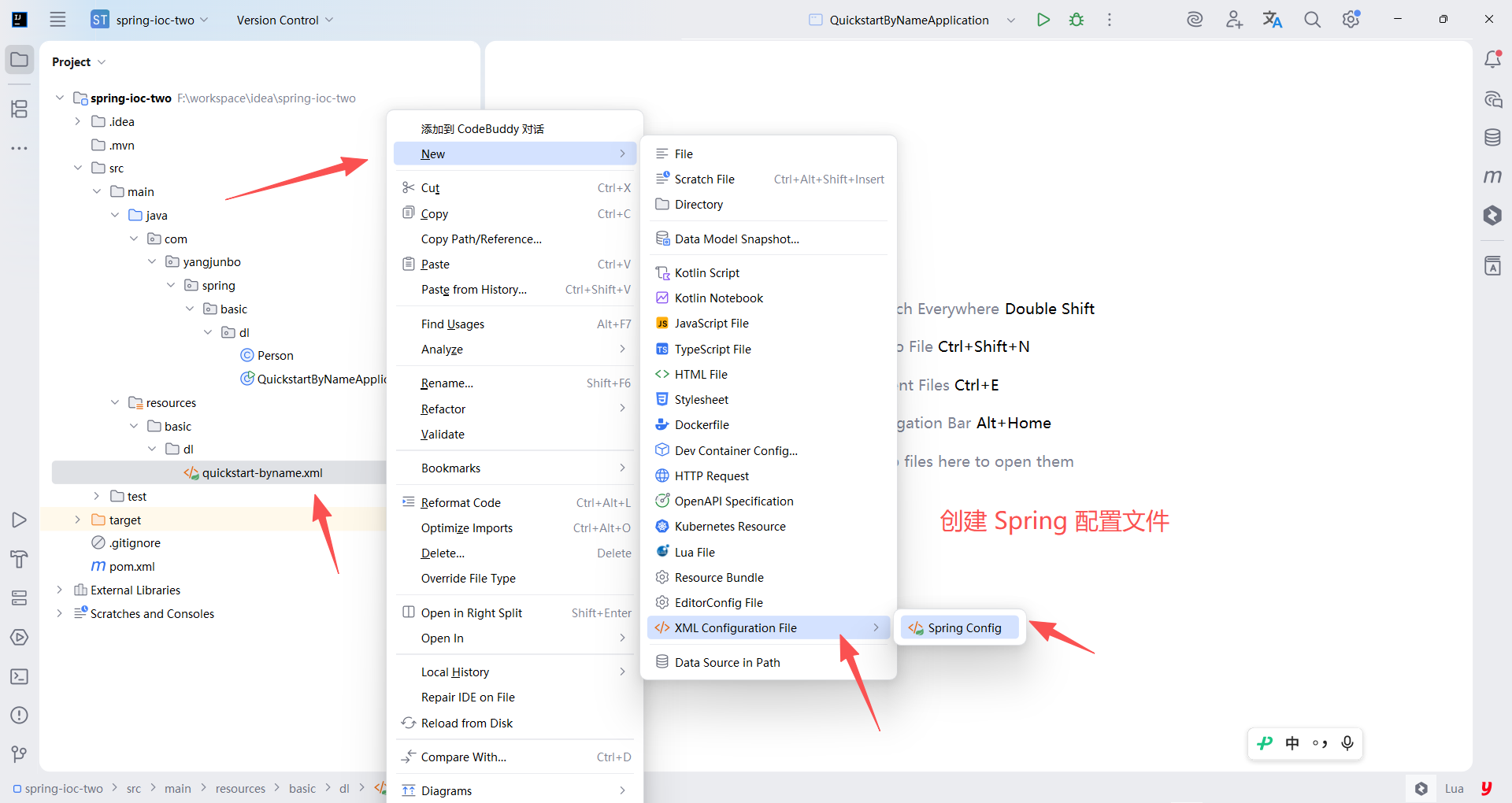Select Dockerfile from New submenu
Image resolution: width=1512 pixels, height=803 pixels.
pyautogui.click(x=768, y=424)
